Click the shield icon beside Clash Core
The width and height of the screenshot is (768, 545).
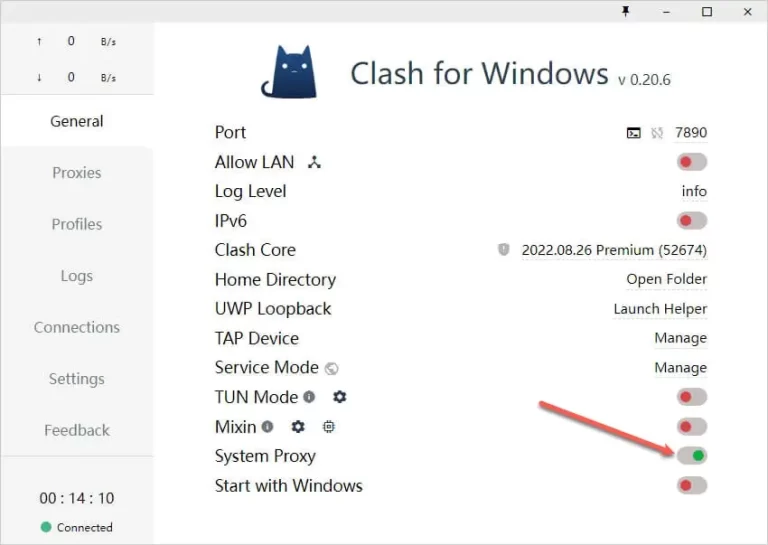[x=503, y=250]
